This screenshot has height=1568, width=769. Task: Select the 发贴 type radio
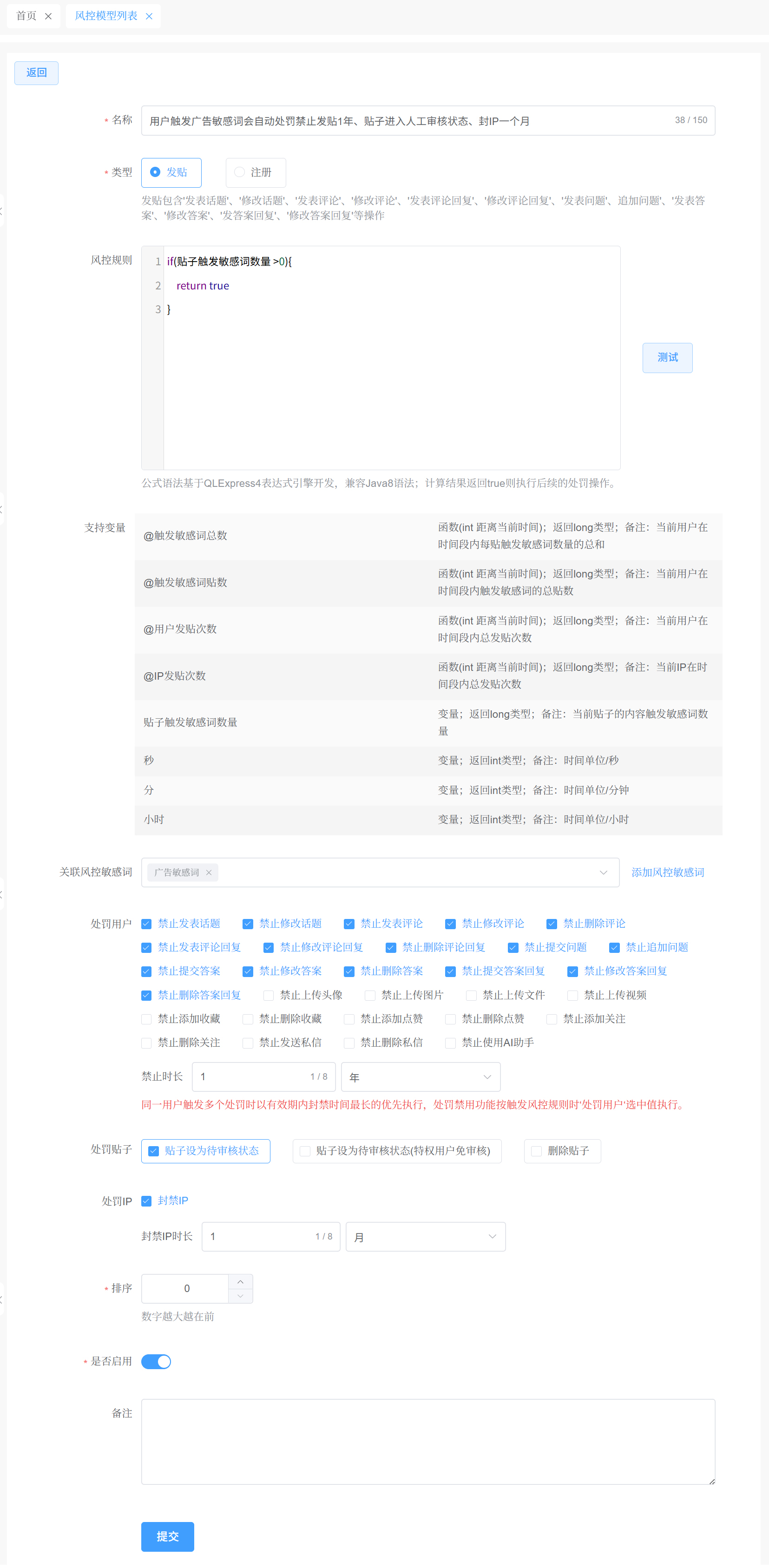click(x=171, y=172)
